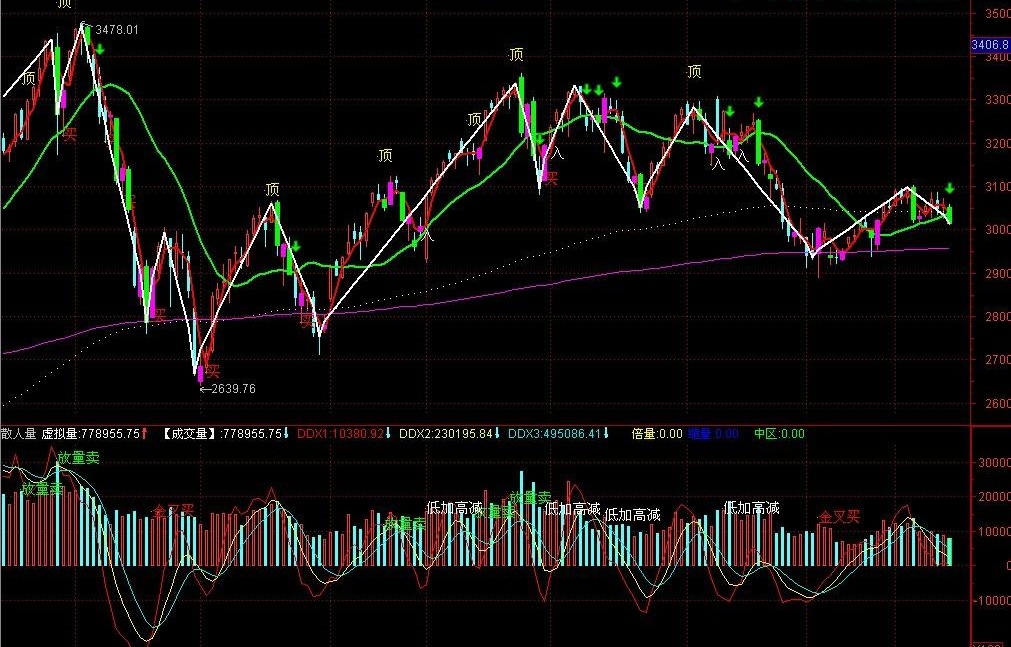Click the red 买 marker beside 2639.76 low
This screenshot has height=647, width=1011.
click(213, 372)
